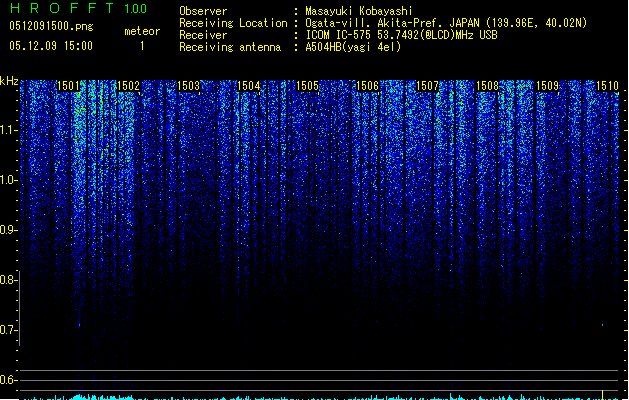Click the HROFFT 1.0.0 title text
The height and width of the screenshot is (400, 629).
click(78, 8)
